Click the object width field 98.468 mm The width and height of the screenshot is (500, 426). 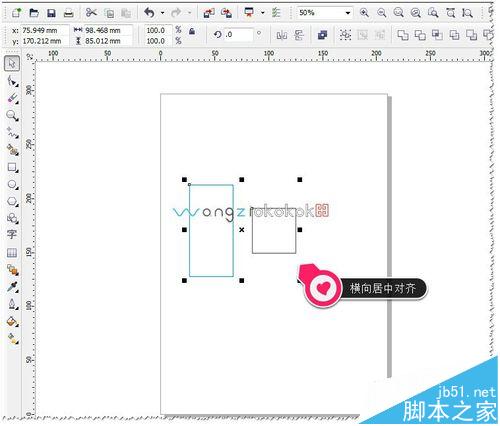point(108,30)
